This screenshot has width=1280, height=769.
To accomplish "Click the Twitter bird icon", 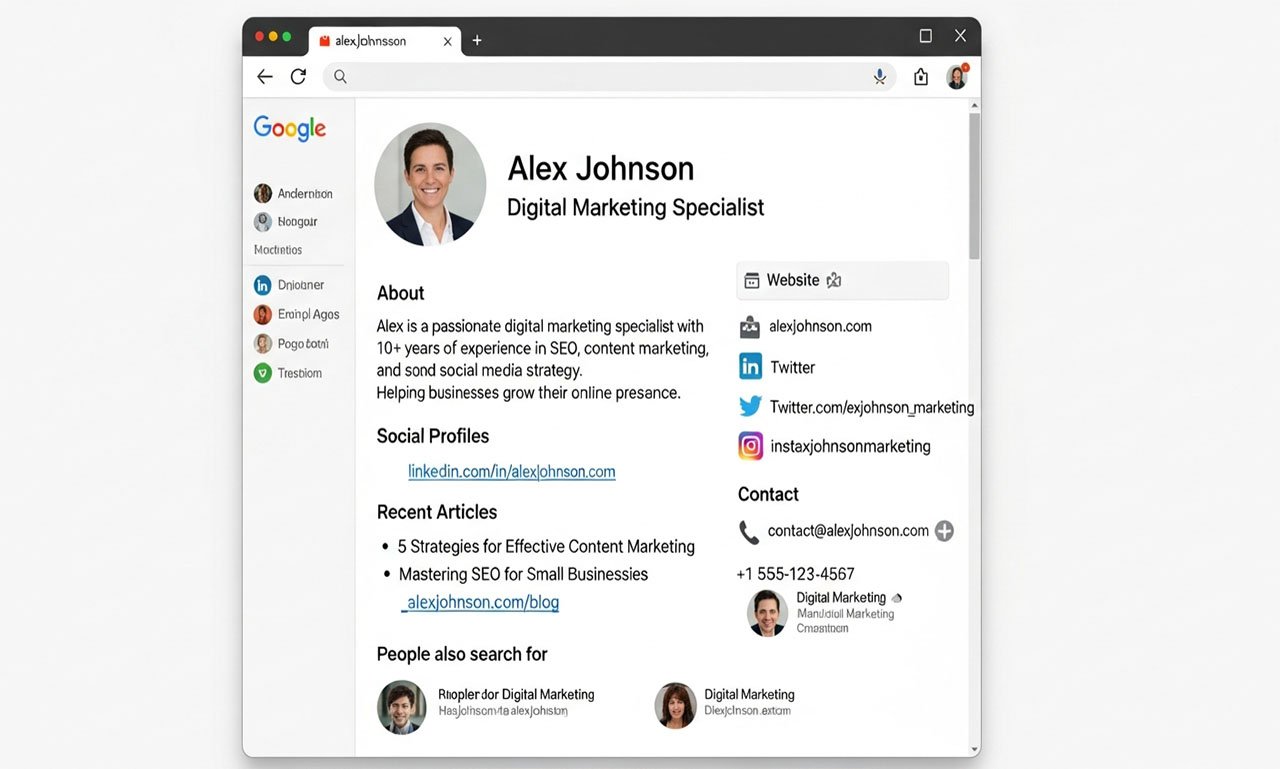I will (750, 407).
